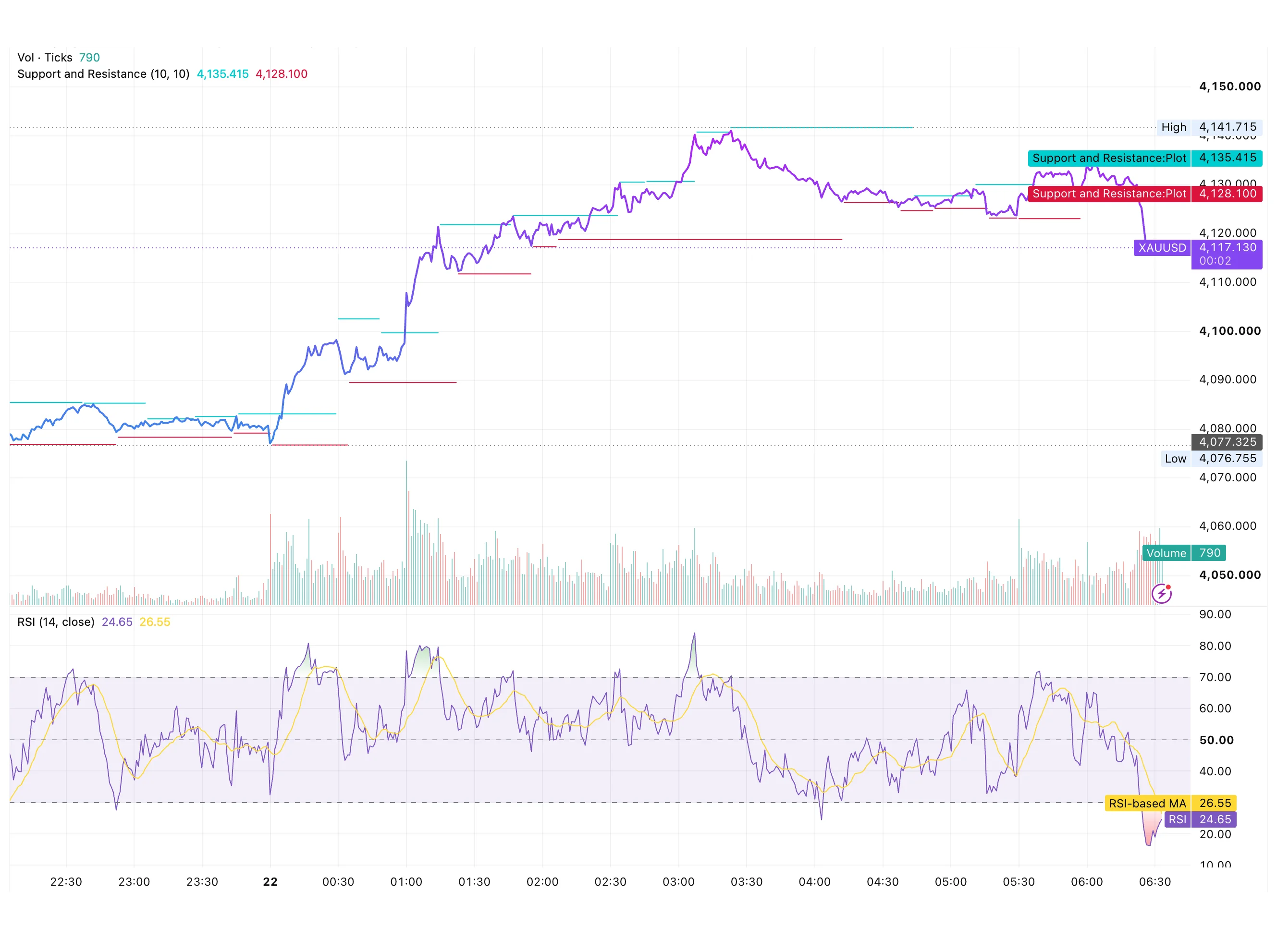The image size is (1277, 952).
Task: Click the RSI value 24.65 axis tag
Action: [1214, 819]
